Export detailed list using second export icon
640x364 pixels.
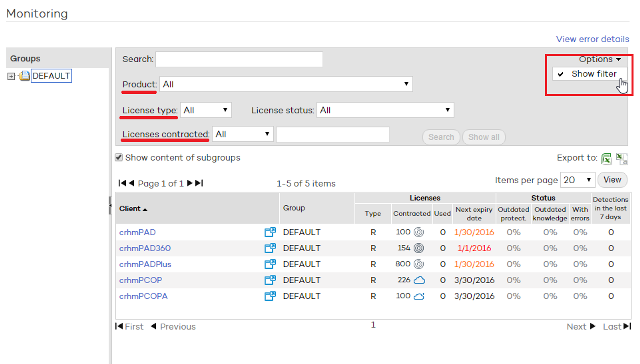[x=622, y=158]
